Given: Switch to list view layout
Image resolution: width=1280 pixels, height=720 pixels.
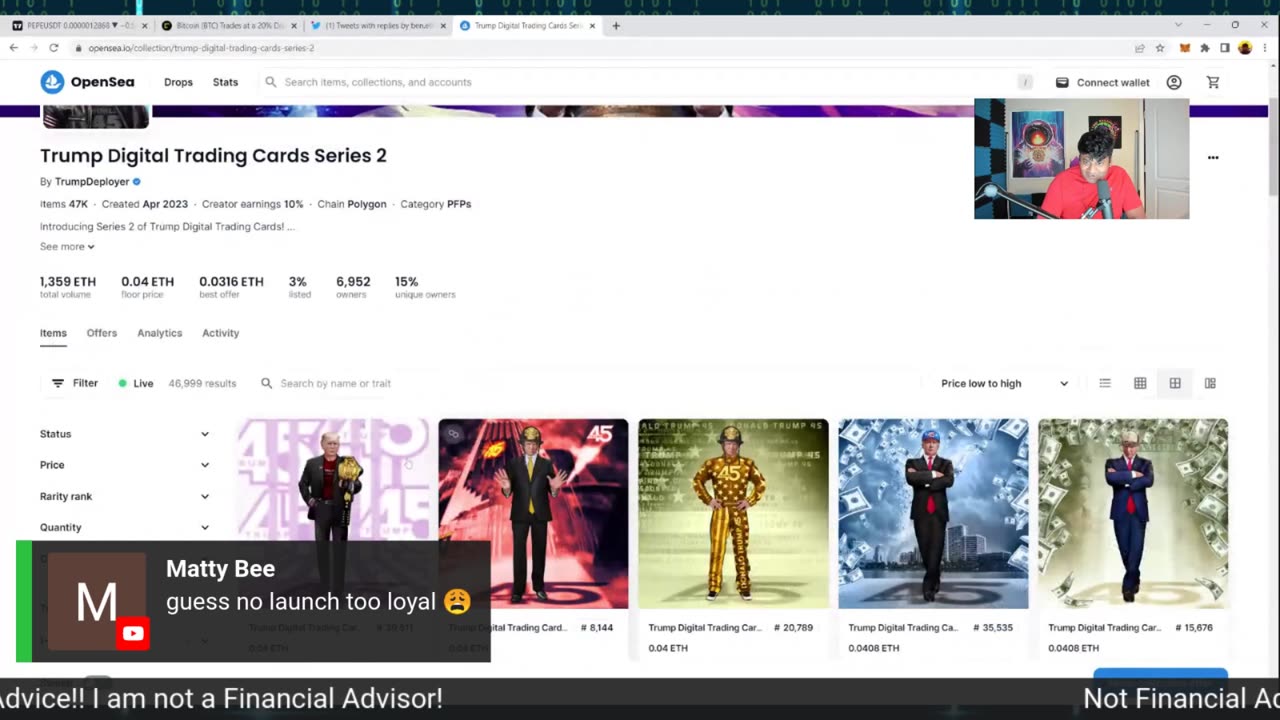Looking at the screenshot, I should pos(1105,383).
